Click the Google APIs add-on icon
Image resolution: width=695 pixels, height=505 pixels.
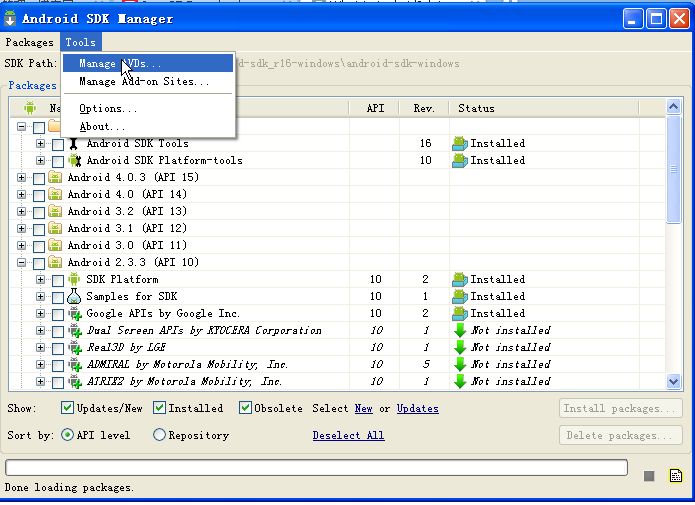point(75,313)
